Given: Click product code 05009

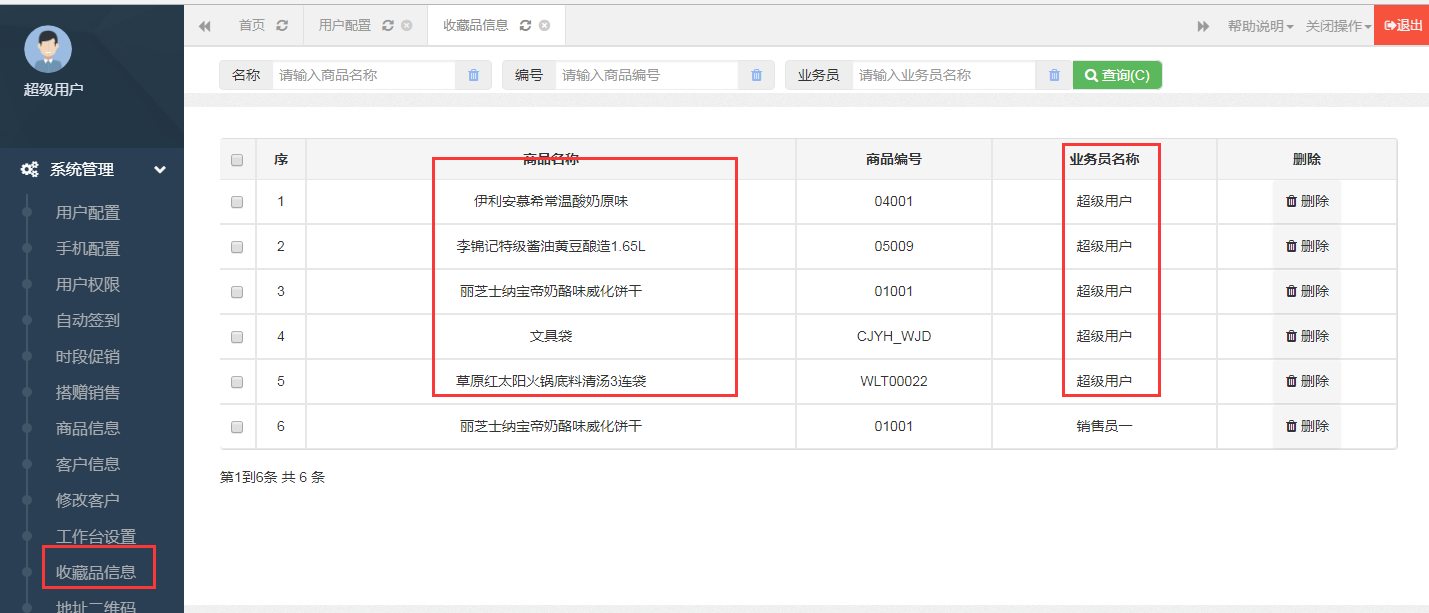Looking at the screenshot, I should (x=894, y=246).
